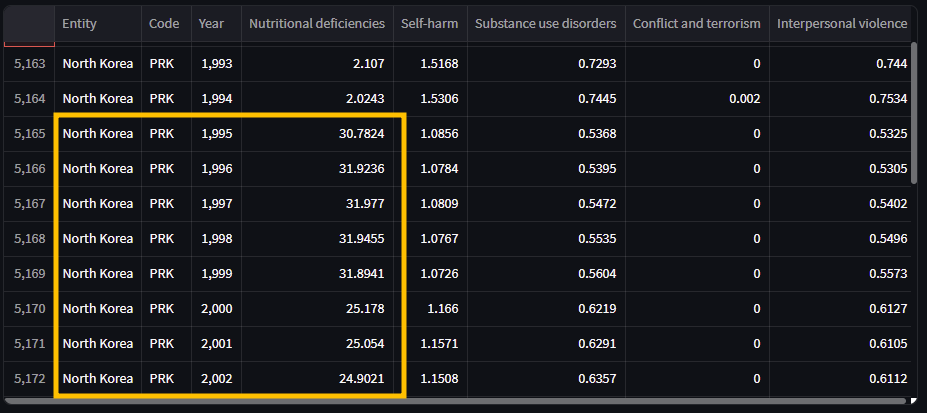Select Nutritional deficiencies value 25.054
The image size is (927, 413).
317,343
